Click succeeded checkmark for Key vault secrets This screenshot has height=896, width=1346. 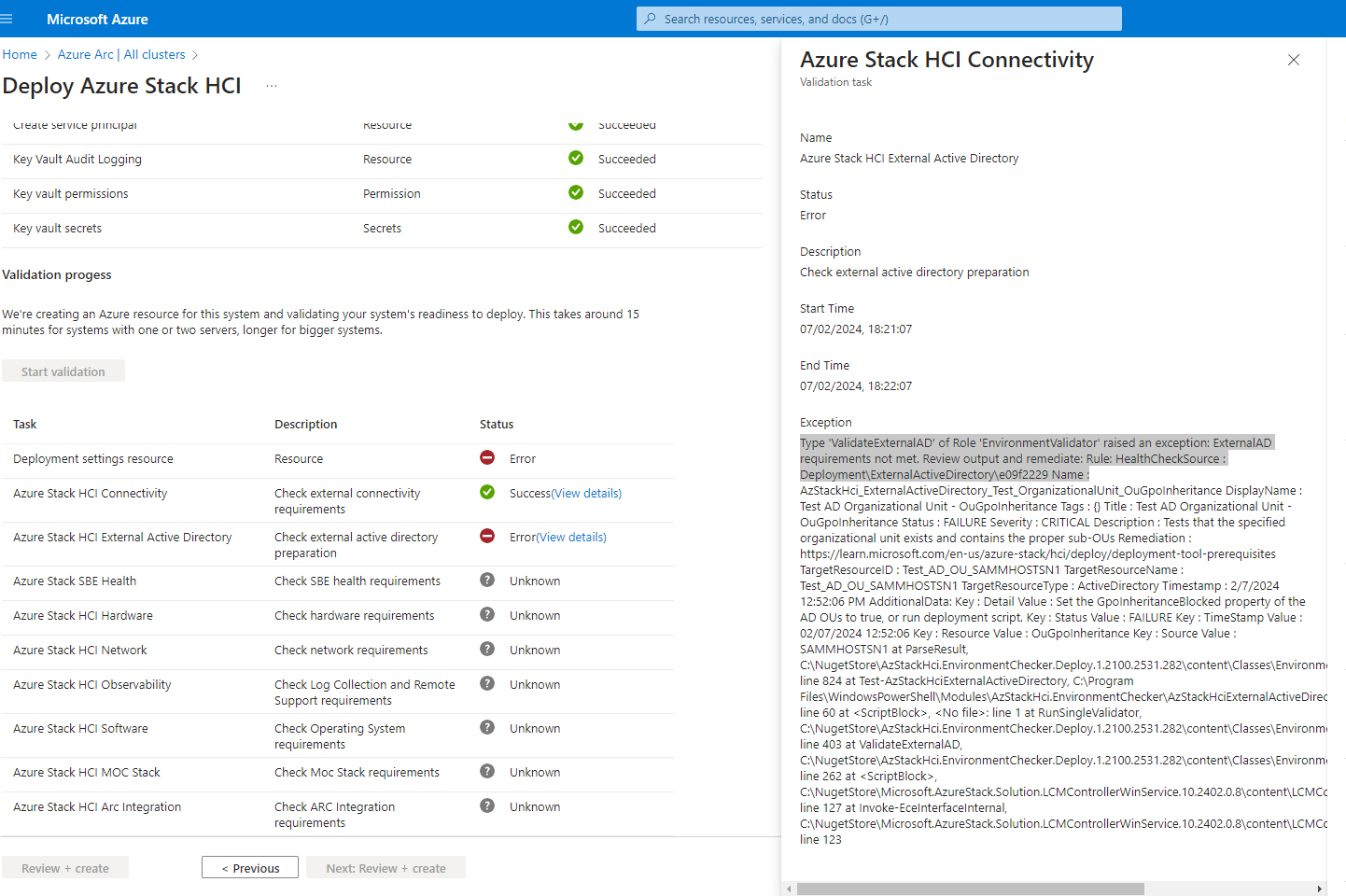pyautogui.click(x=576, y=227)
